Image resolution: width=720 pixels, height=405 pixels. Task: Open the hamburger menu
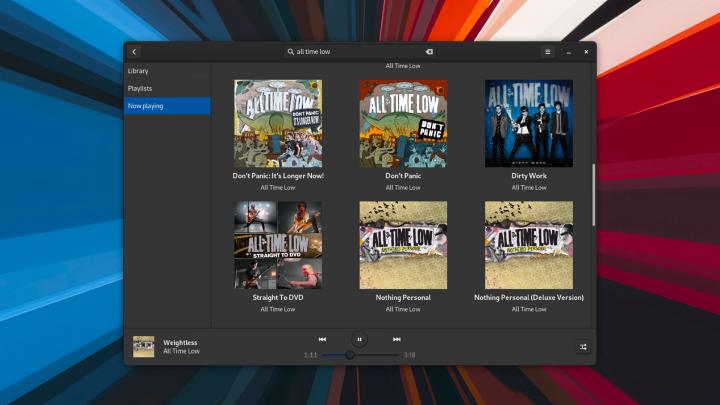547,51
